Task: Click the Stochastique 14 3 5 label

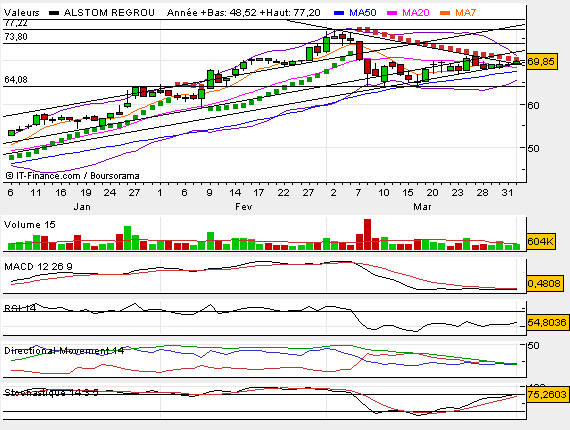Action: pyautogui.click(x=51, y=393)
